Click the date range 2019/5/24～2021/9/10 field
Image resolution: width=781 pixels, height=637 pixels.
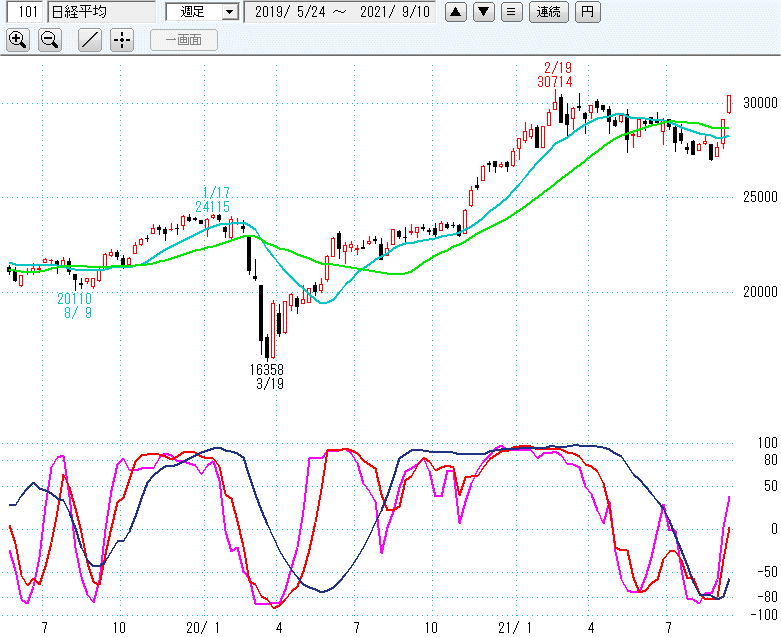(340, 12)
